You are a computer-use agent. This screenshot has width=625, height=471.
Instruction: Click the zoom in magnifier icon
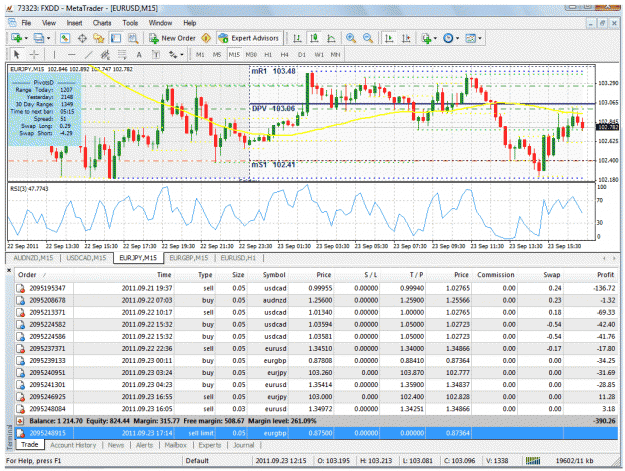coord(351,38)
